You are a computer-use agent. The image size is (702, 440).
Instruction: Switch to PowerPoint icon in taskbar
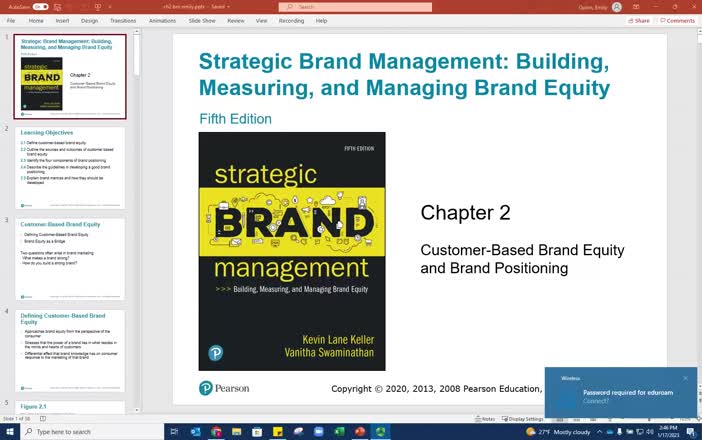pyautogui.click(x=359, y=432)
